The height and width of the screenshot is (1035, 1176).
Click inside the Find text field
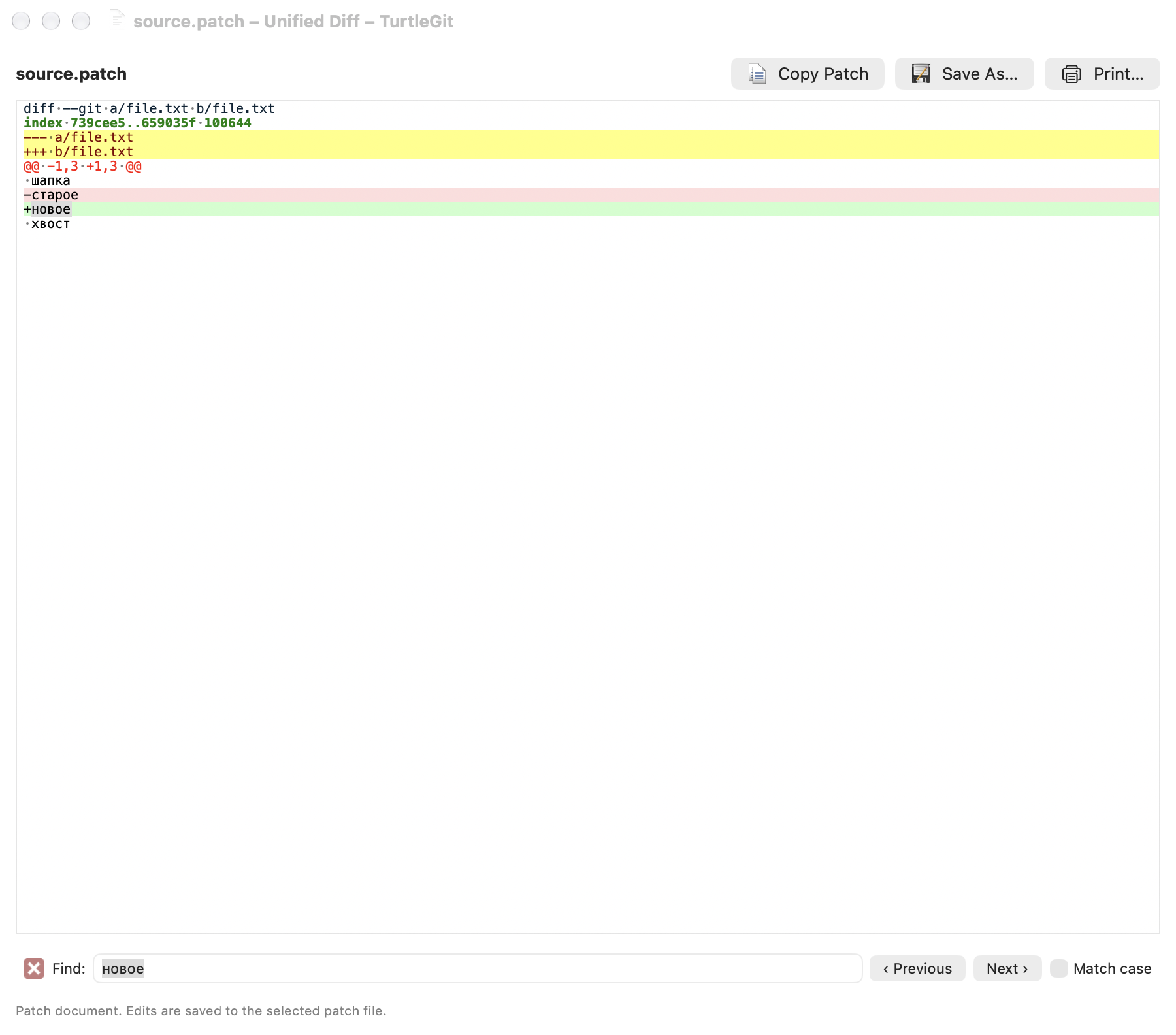click(478, 968)
